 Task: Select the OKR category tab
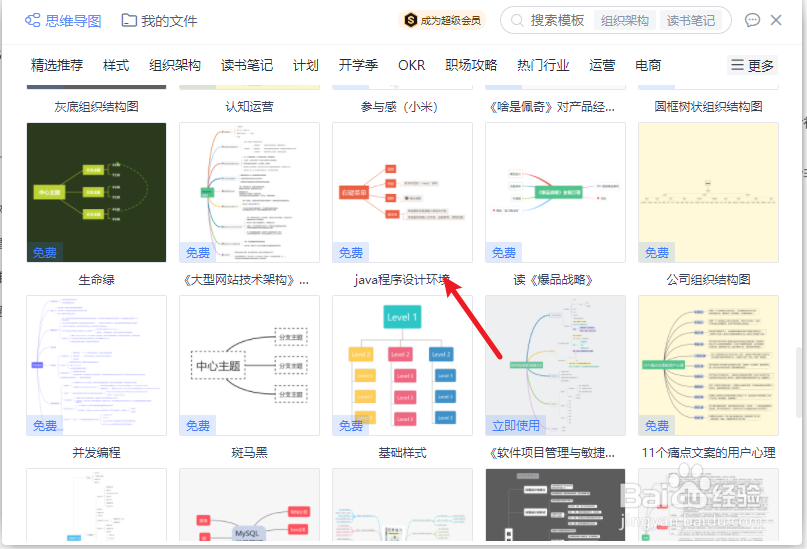tap(411, 65)
